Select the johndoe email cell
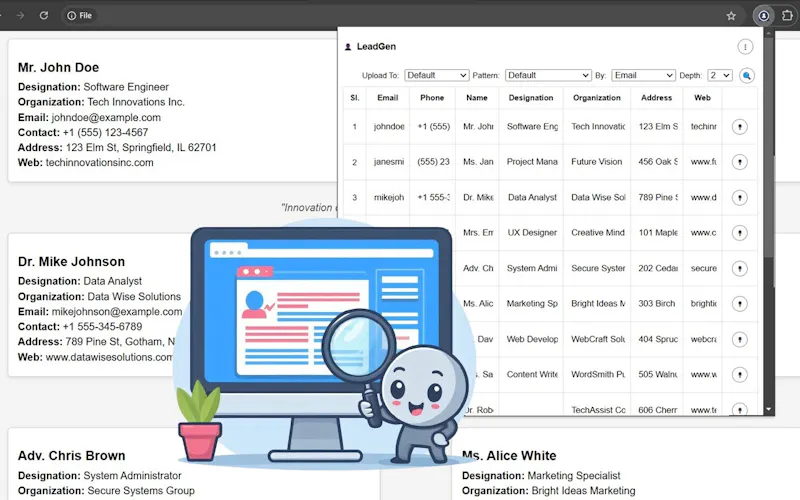 click(x=388, y=127)
